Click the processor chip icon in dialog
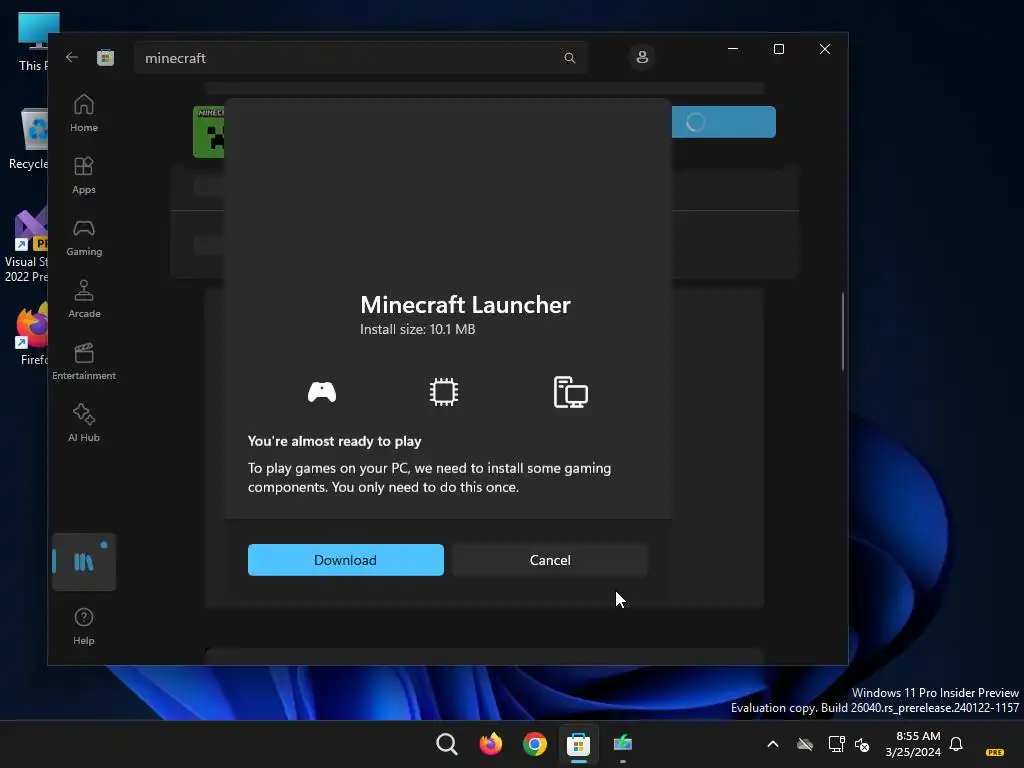Viewport: 1024px width, 768px height. (444, 392)
